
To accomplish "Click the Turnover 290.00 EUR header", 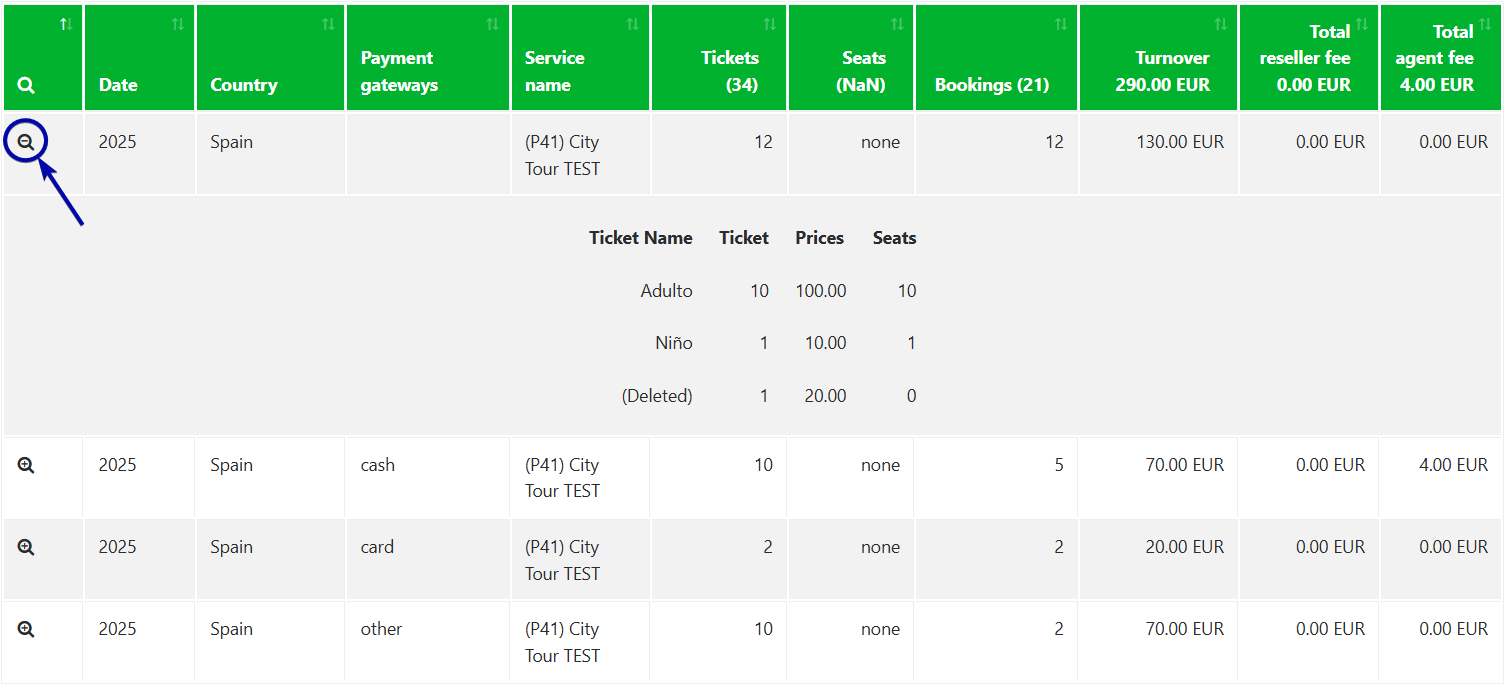I will click(1162, 72).
